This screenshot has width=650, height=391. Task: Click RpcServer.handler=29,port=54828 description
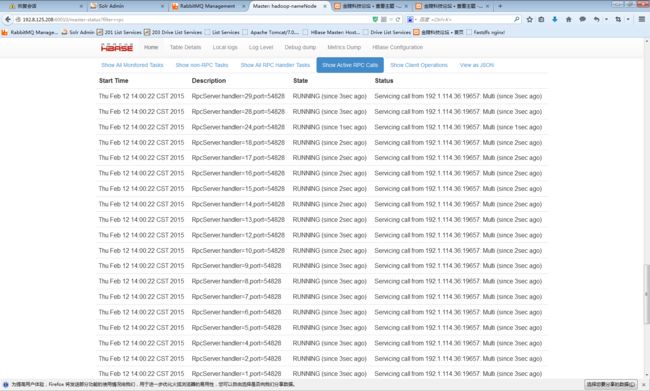[x=238, y=96]
